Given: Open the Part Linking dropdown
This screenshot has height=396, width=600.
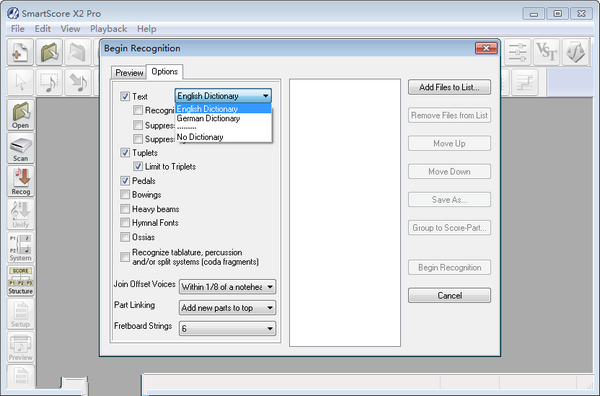Looking at the screenshot, I should pos(227,308).
